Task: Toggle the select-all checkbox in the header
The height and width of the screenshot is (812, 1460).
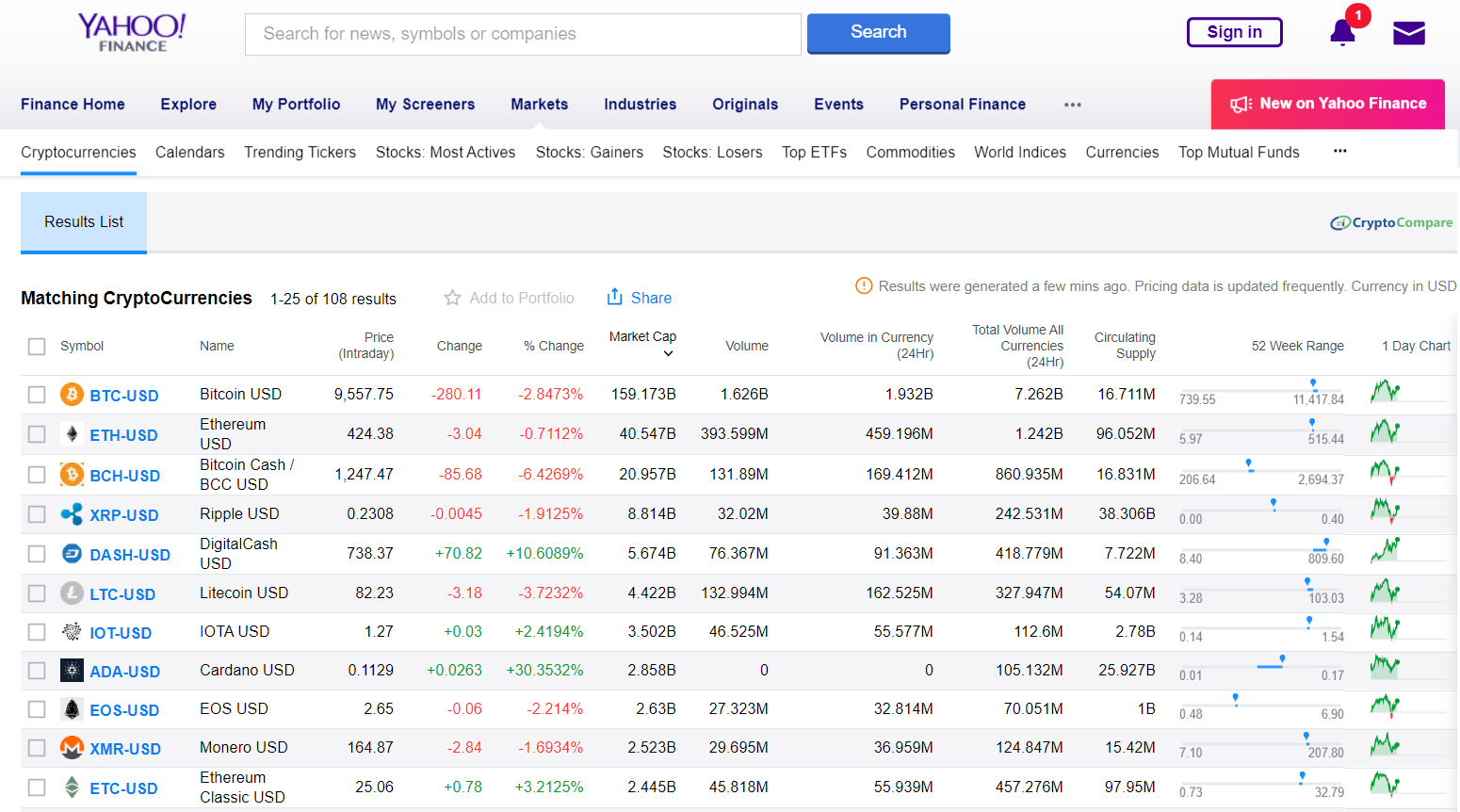Action: [37, 346]
